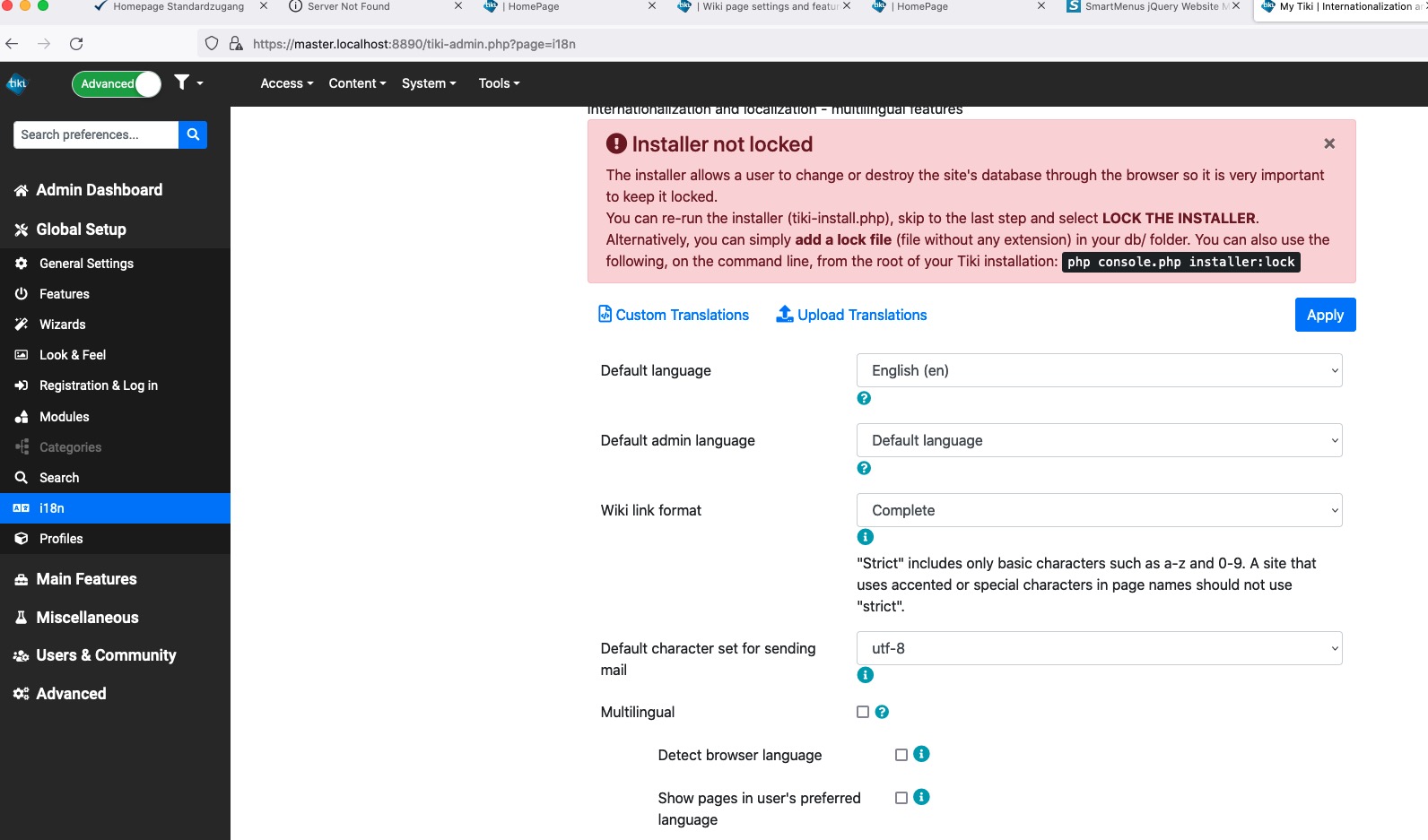This screenshot has height=840, width=1428.
Task: Click the search magnifier button
Action: point(193,134)
